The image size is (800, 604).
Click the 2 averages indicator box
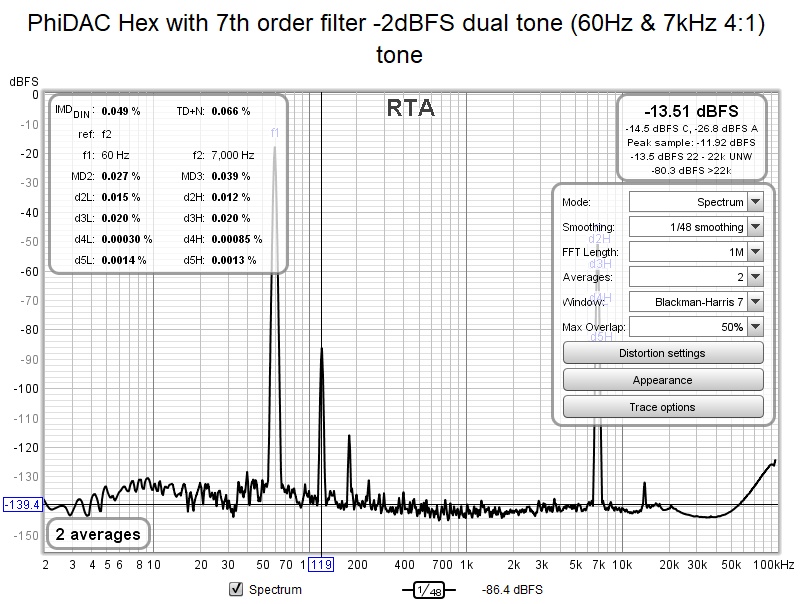(x=98, y=534)
